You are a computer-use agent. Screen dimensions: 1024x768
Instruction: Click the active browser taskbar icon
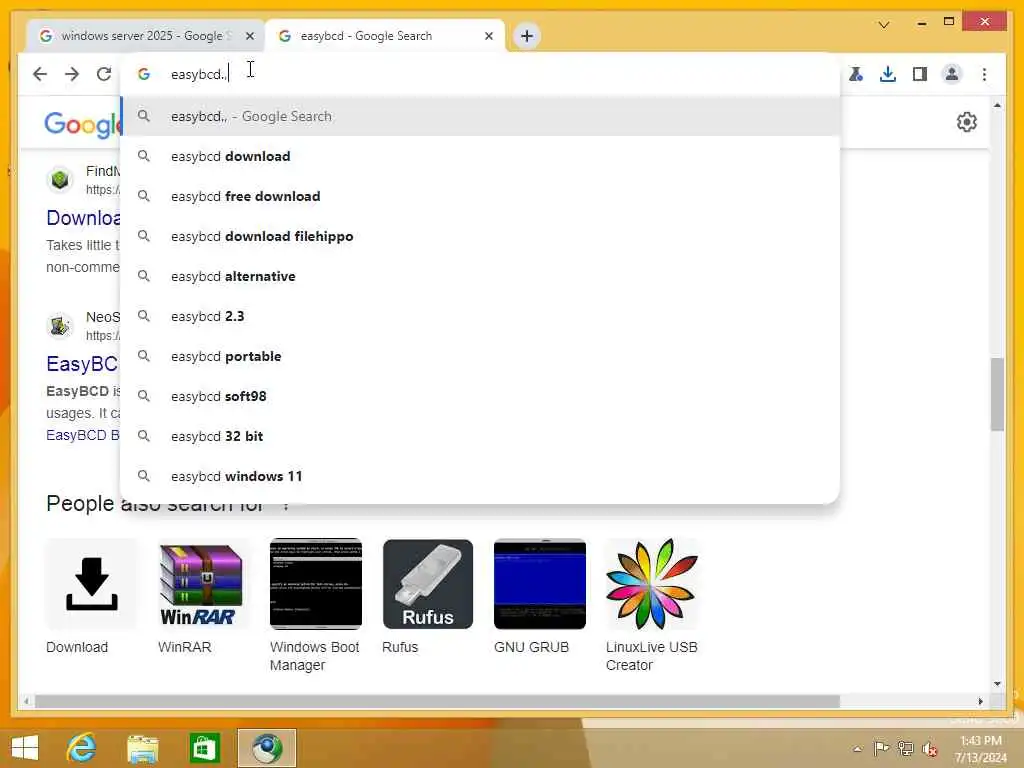266,748
